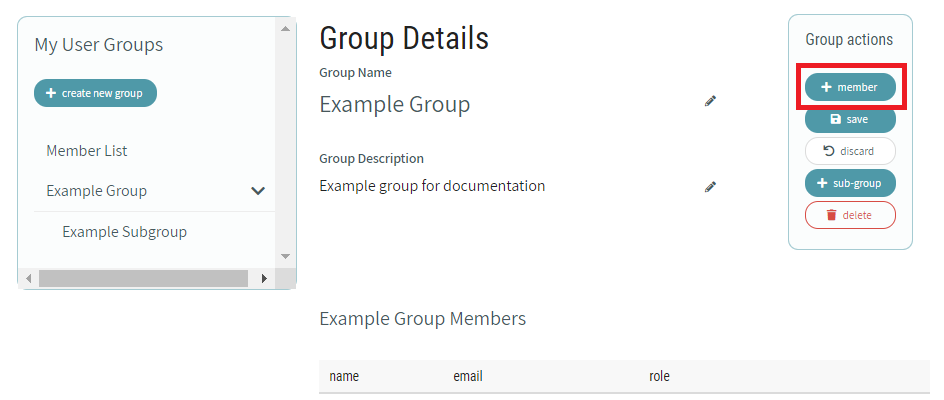Add a member to the group

pos(850,87)
